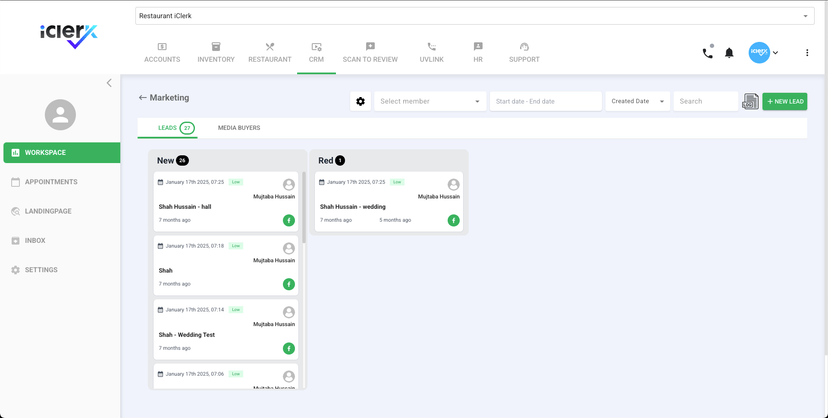
Task: Click the New Lead button
Action: tap(784, 101)
